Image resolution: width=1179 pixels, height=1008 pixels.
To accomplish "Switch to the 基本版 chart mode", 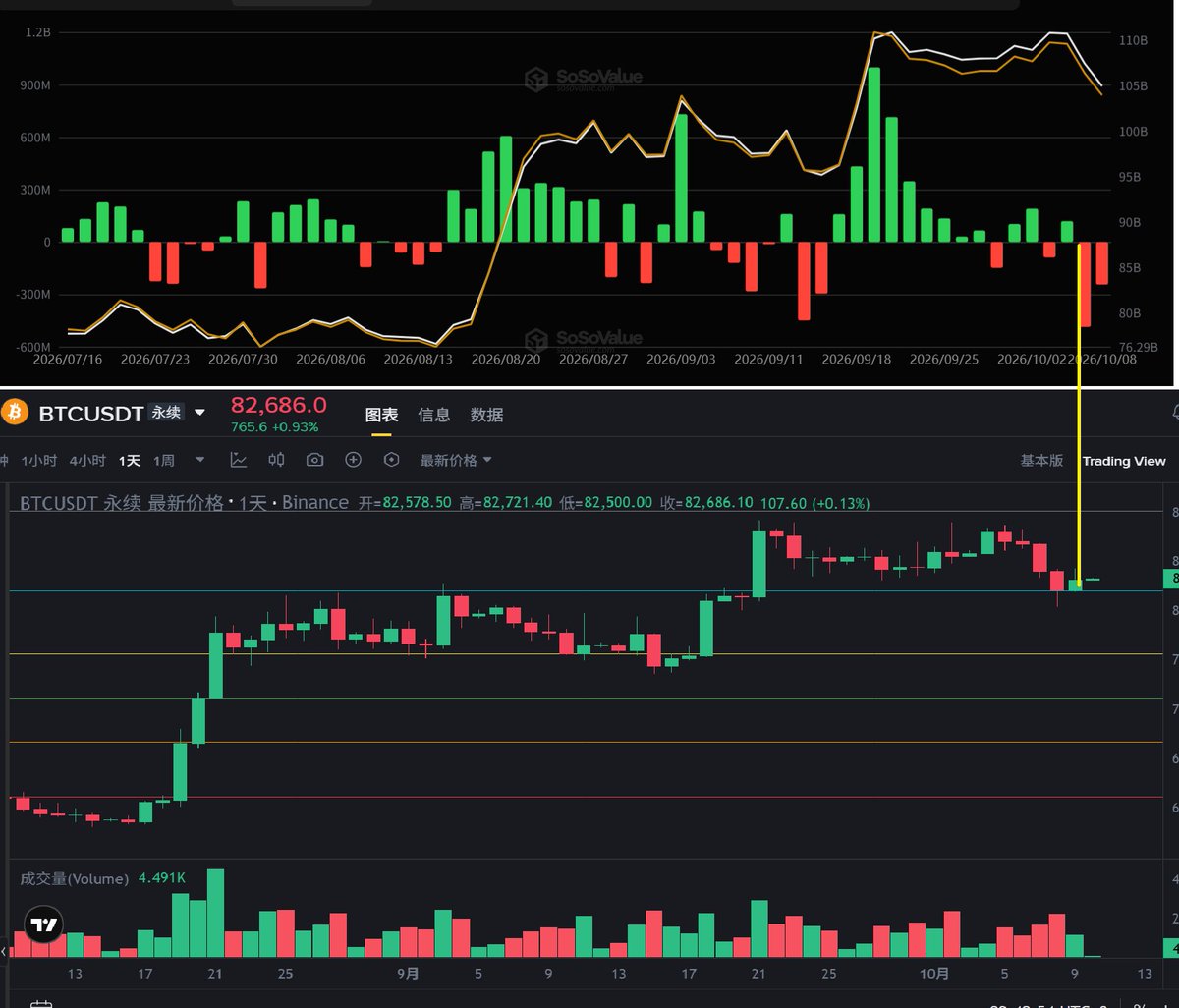I will tap(1041, 461).
